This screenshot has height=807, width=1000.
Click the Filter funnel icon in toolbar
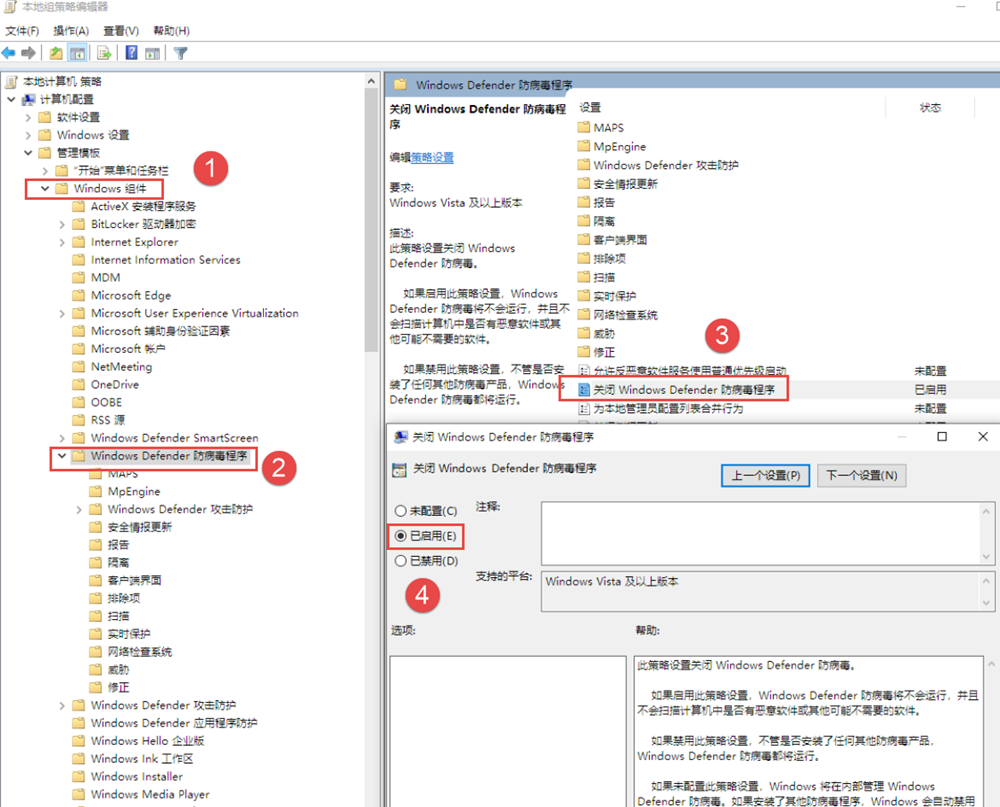point(180,53)
